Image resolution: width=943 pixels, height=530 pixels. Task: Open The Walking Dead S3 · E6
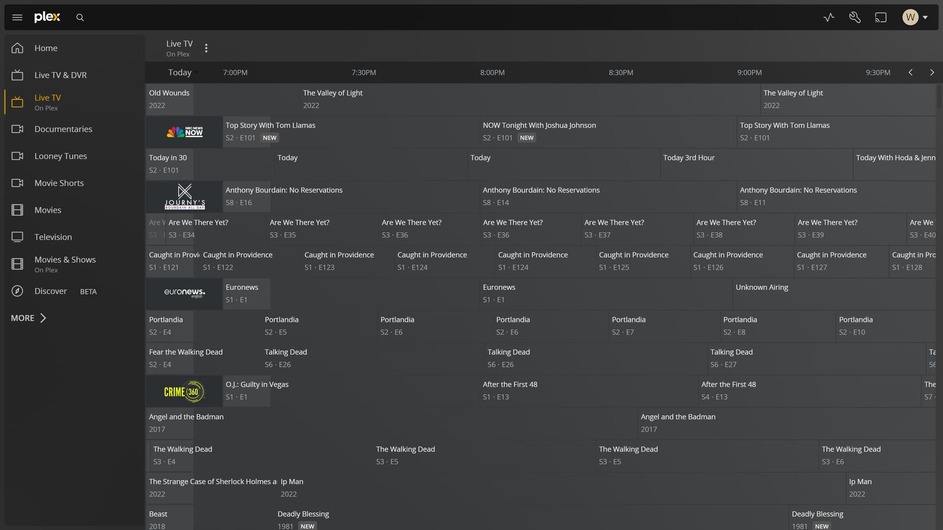[877, 455]
